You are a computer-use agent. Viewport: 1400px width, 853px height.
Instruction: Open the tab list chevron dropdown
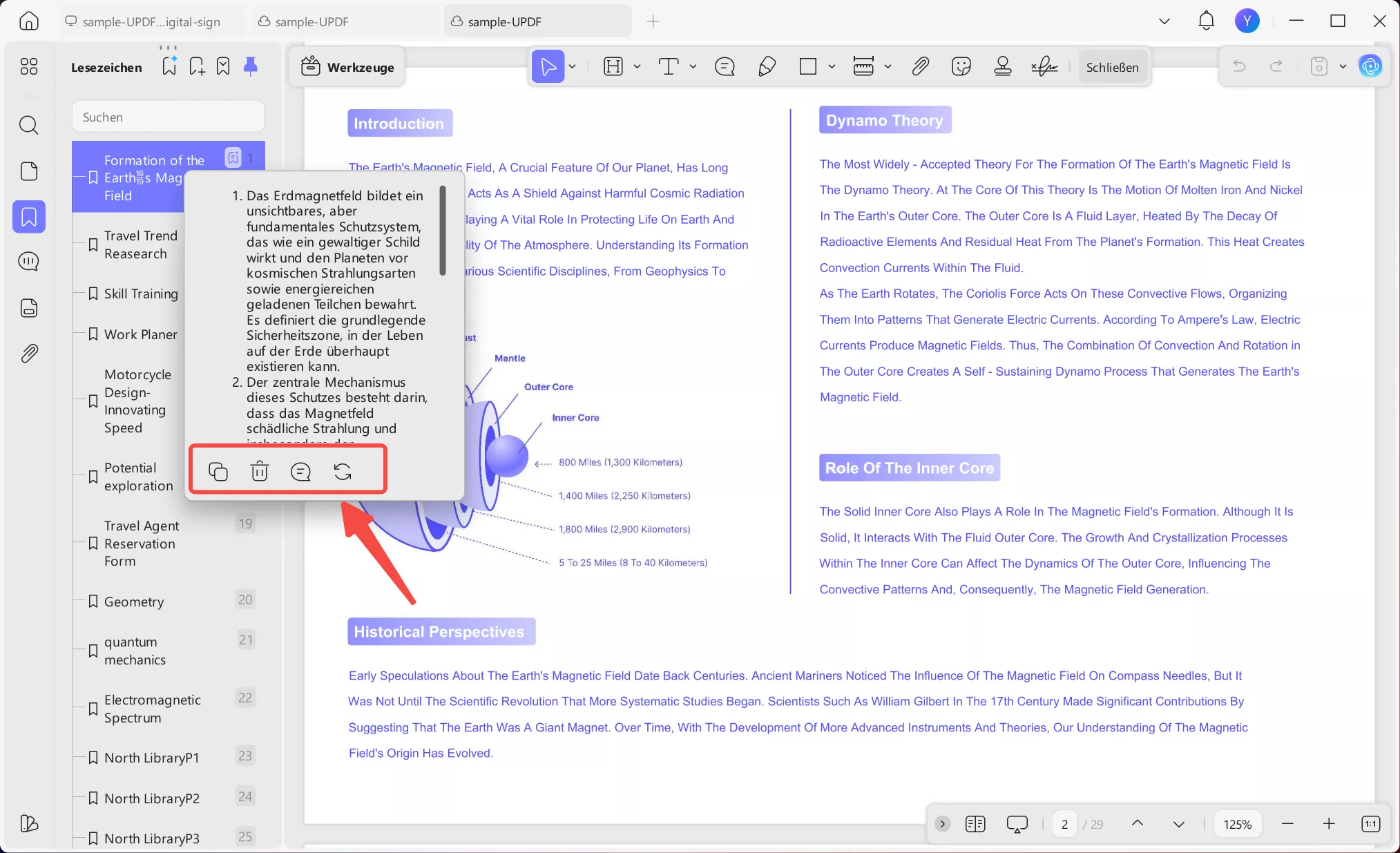pos(1164,21)
